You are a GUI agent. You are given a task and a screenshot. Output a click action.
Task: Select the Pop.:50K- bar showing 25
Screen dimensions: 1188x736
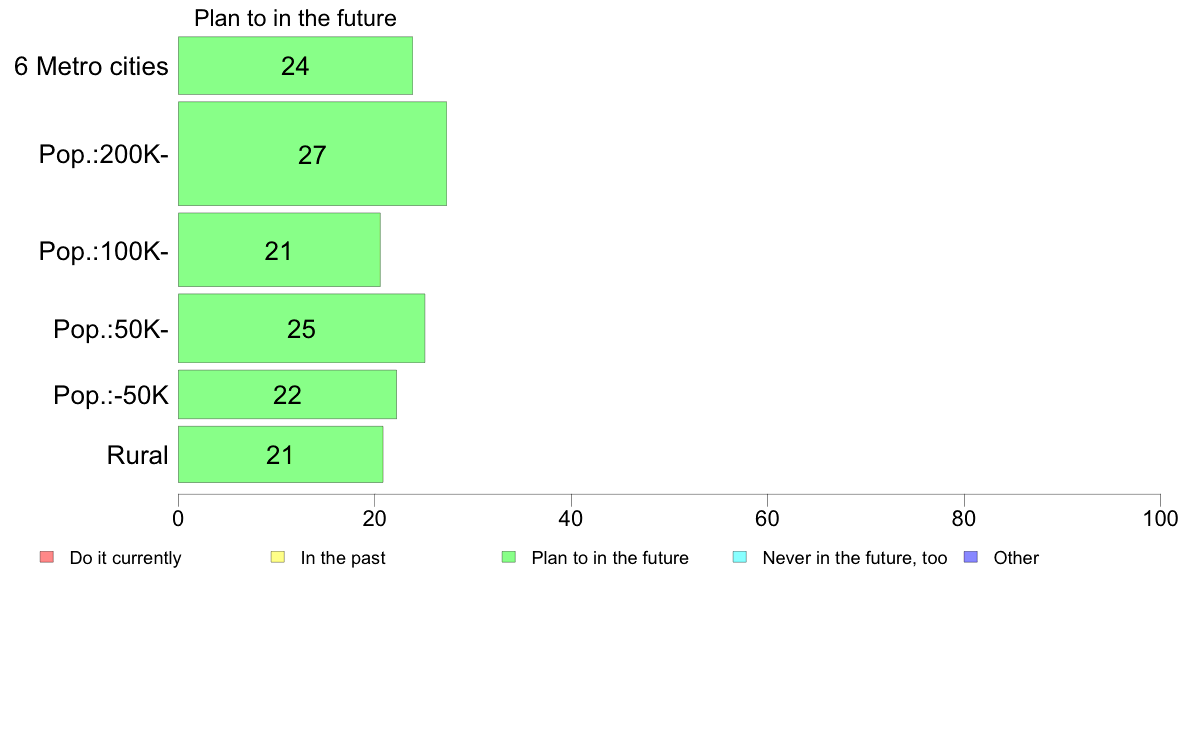302,328
